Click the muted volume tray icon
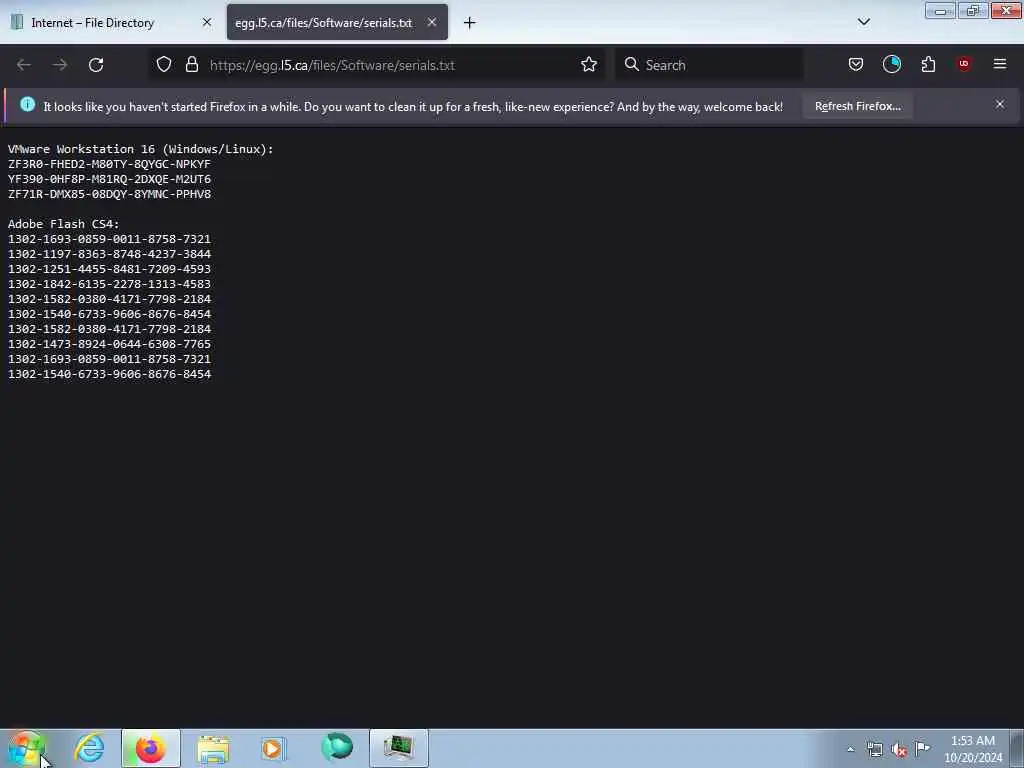1024x768 pixels. coord(899,750)
